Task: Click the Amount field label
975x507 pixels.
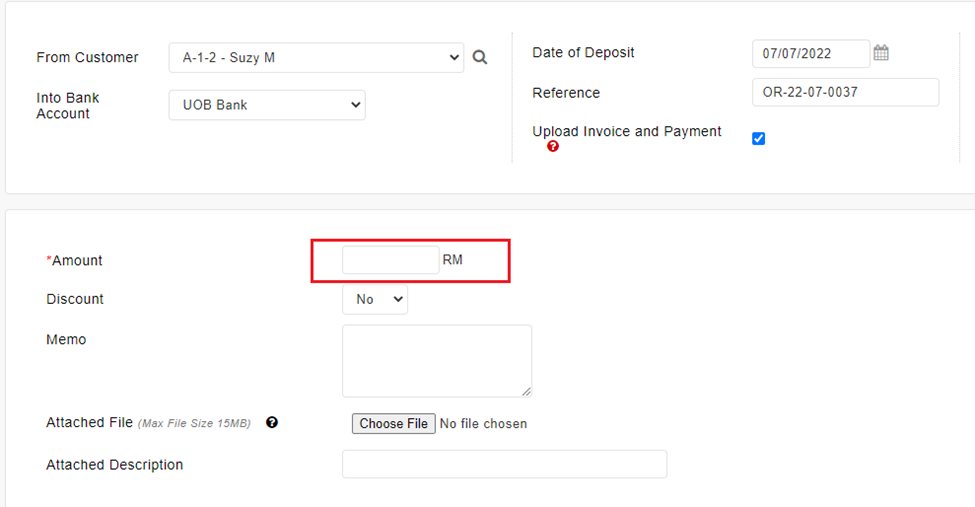Action: coord(77,261)
